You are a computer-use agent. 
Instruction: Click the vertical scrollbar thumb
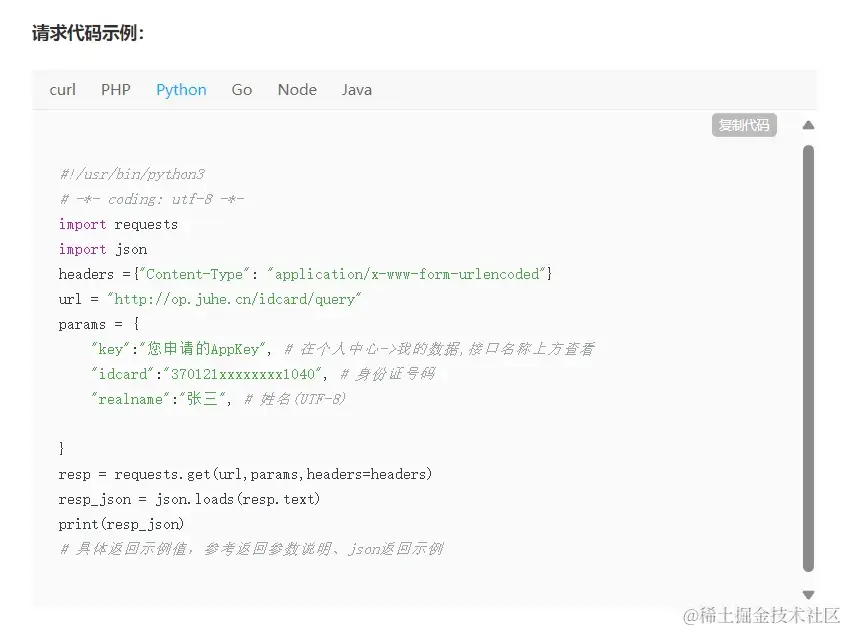click(808, 358)
